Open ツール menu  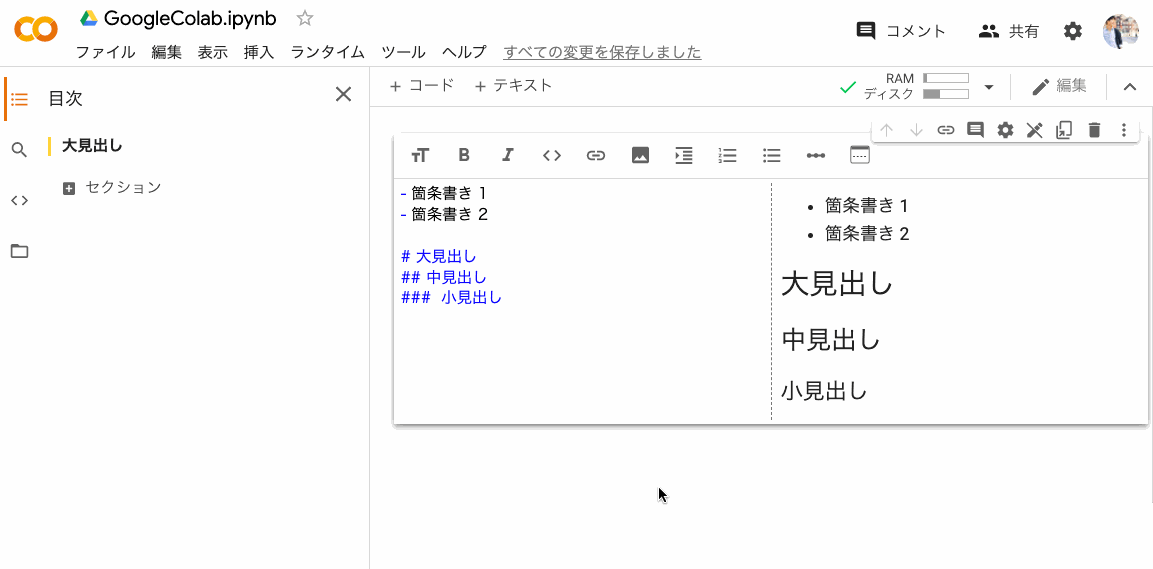click(x=403, y=52)
